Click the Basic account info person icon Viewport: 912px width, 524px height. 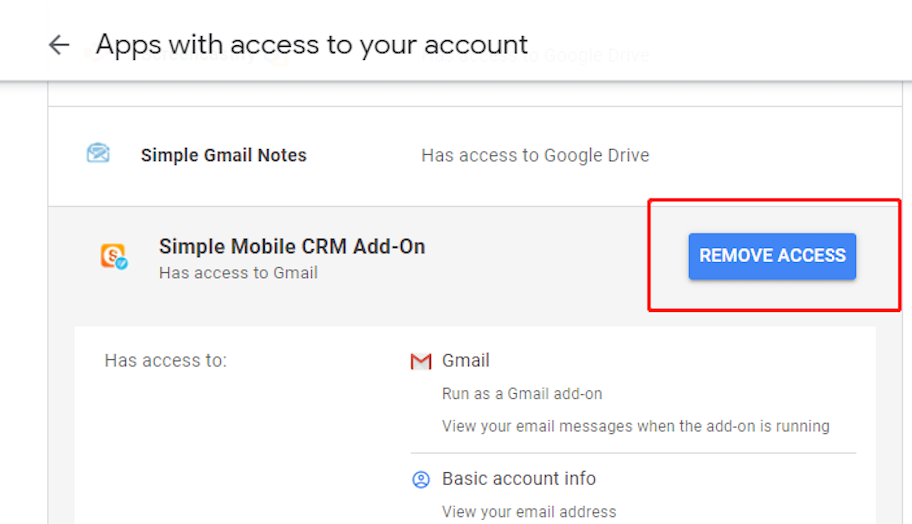(x=421, y=479)
